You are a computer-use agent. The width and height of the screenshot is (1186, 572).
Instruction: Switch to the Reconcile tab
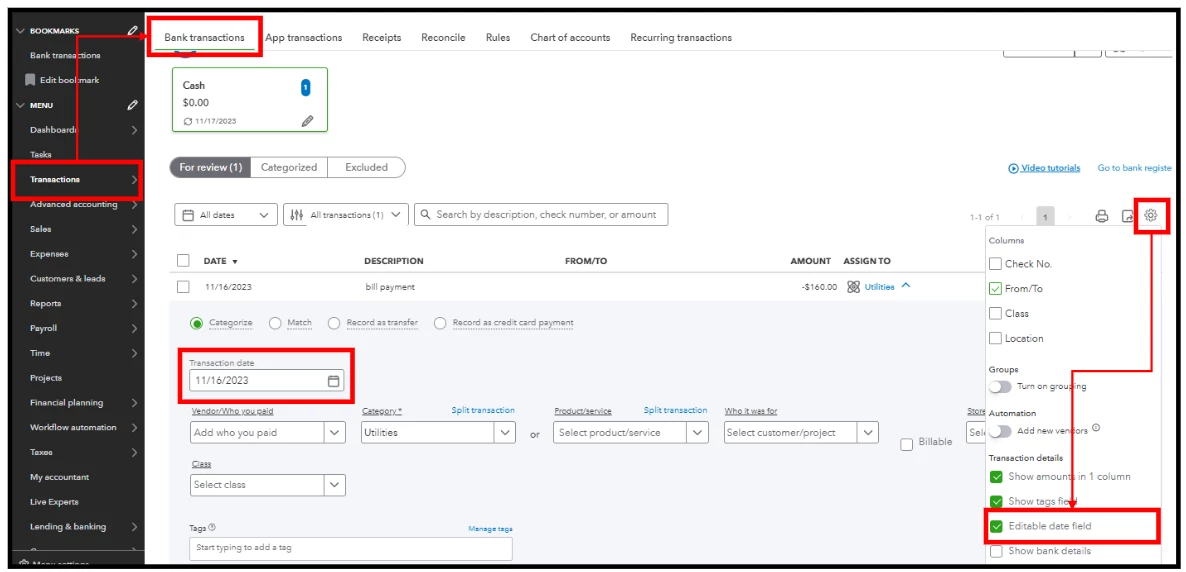[x=443, y=37]
